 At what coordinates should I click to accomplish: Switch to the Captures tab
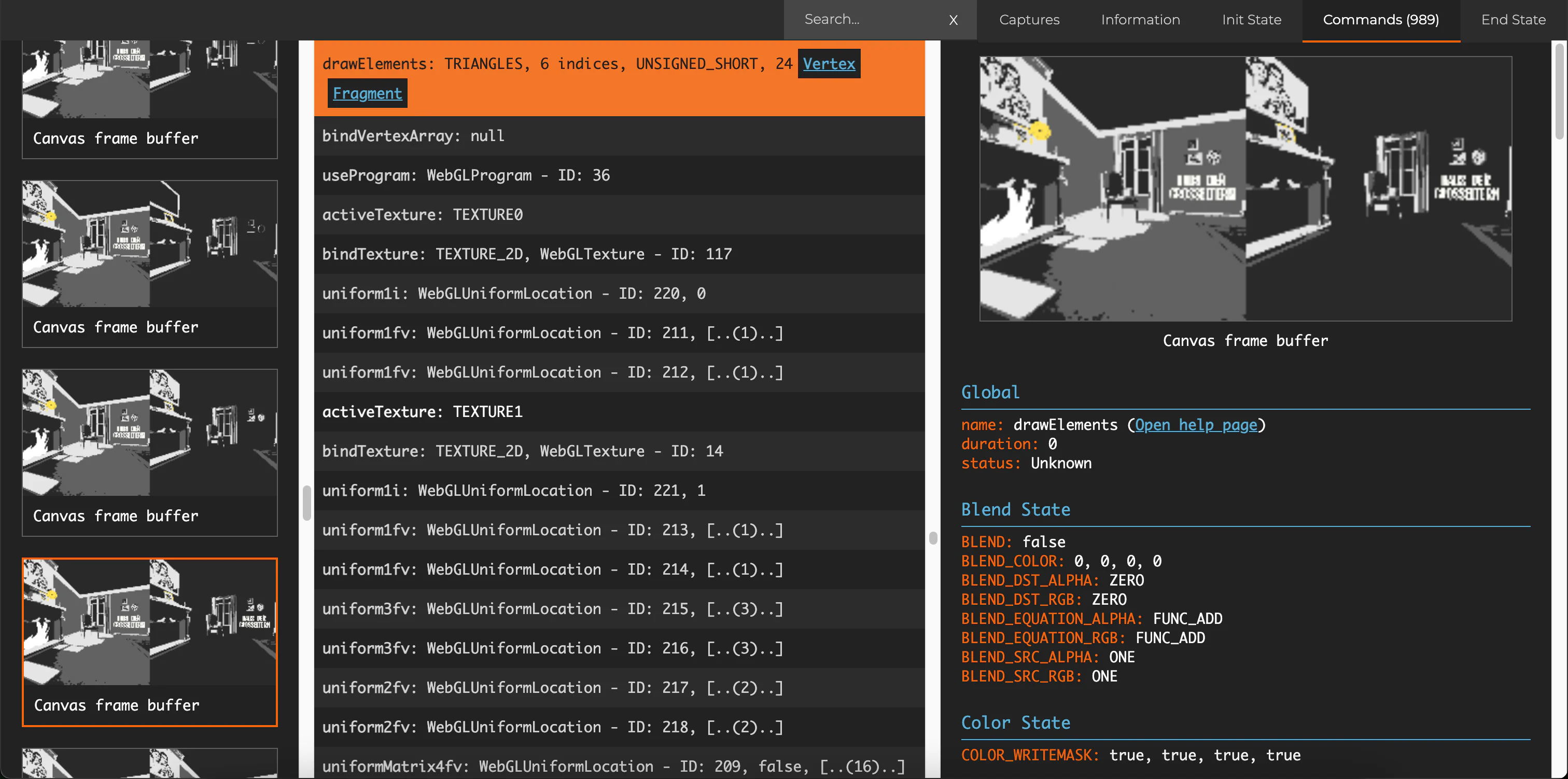tap(1029, 20)
